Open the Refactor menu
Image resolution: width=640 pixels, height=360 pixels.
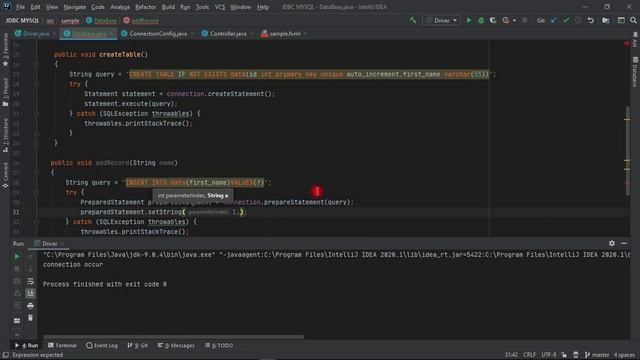(x=146, y=7)
